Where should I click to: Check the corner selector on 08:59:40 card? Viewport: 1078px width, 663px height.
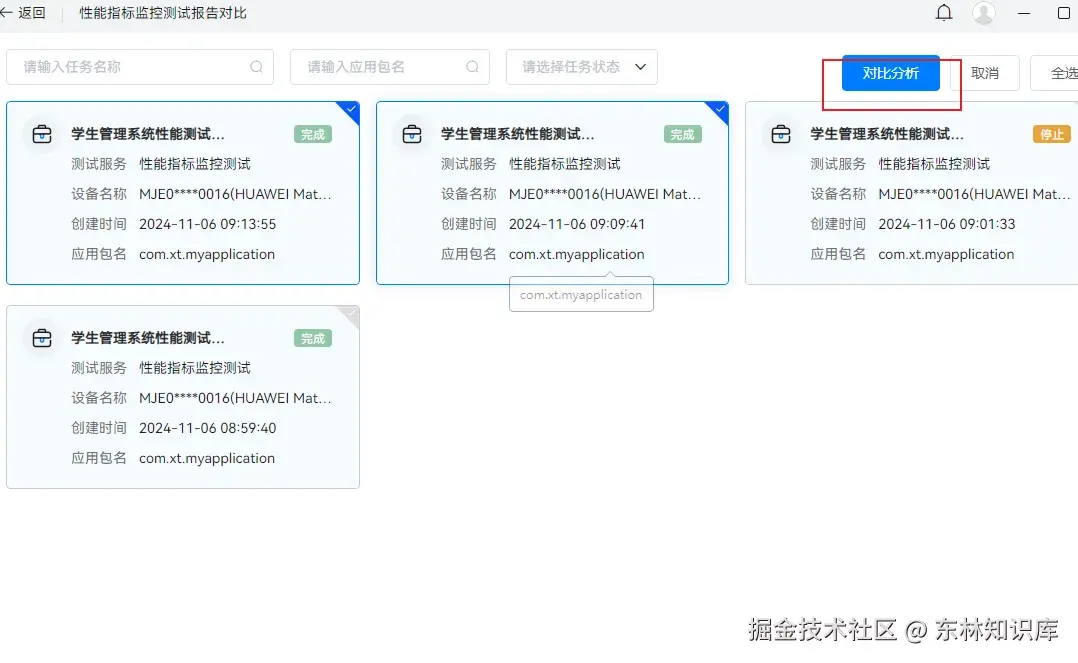[x=350, y=314]
